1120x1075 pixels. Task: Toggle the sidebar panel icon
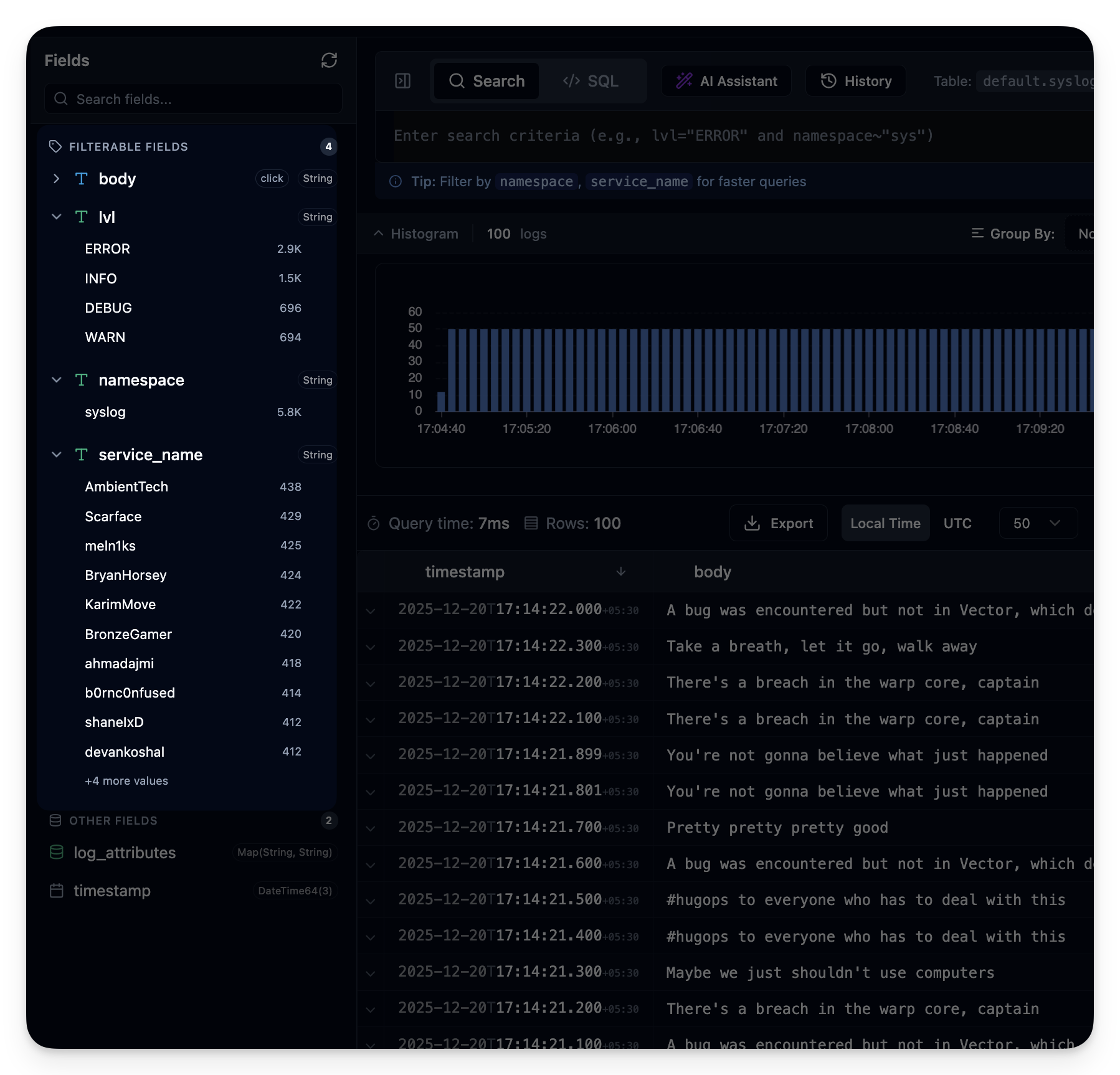point(403,81)
